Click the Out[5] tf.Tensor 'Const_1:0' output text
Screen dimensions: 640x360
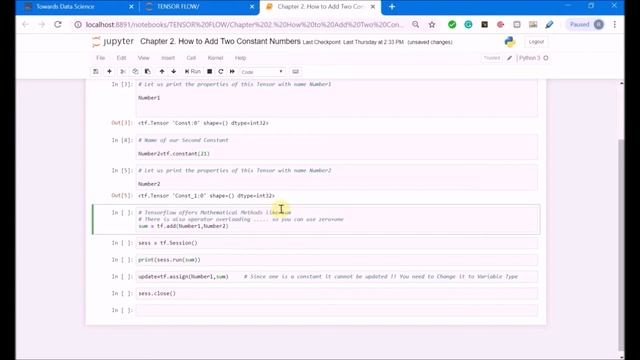(x=206, y=196)
